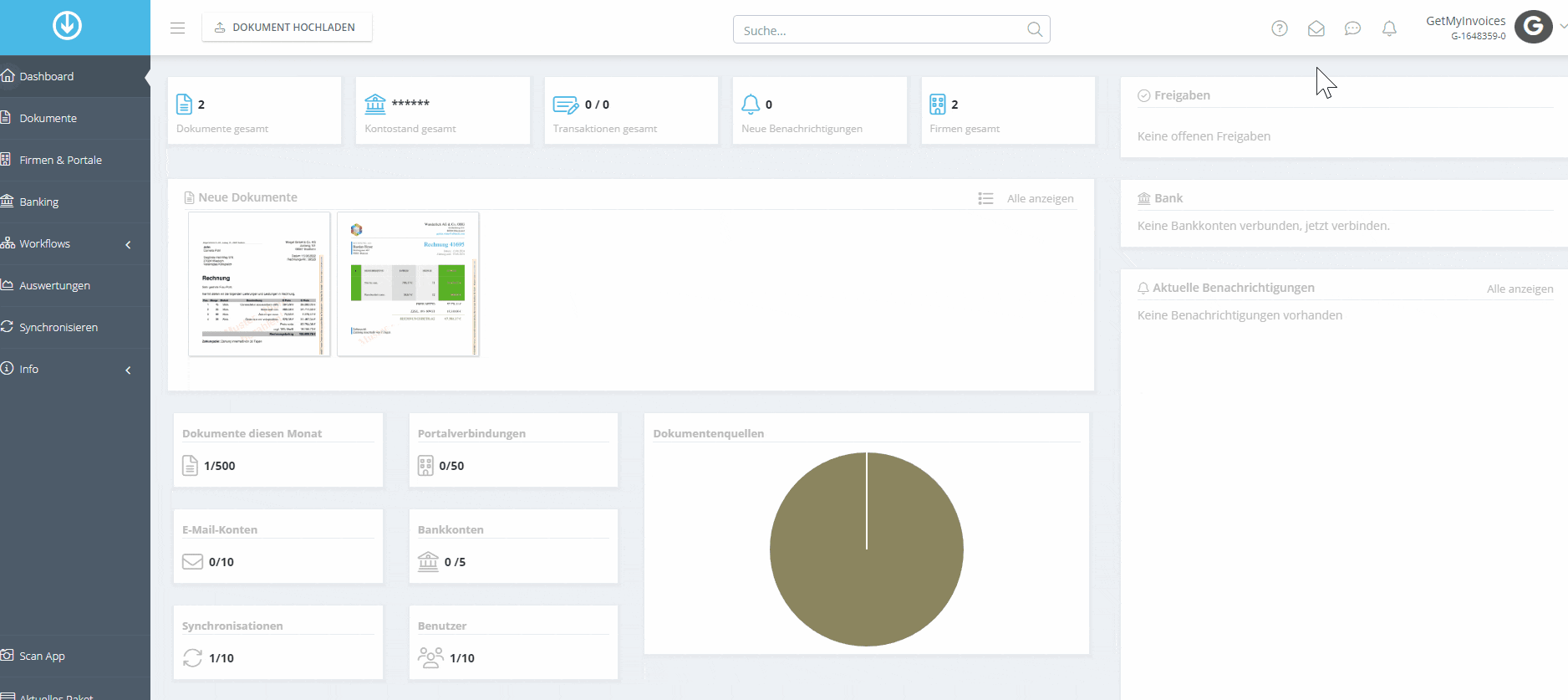The image size is (1568, 700).
Task: Click the Dokumente gesamt document icon
Action: (184, 104)
